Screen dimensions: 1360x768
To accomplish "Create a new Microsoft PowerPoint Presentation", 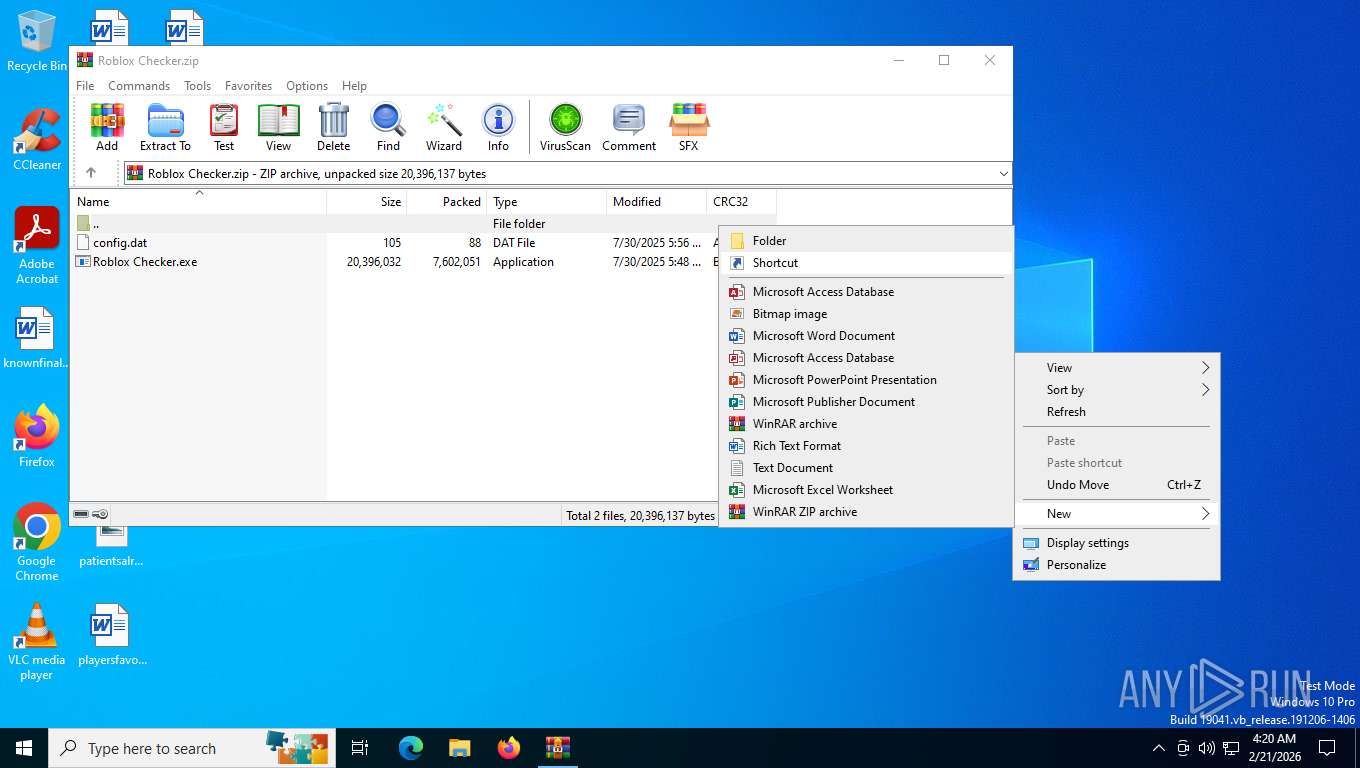I will [866, 380].
